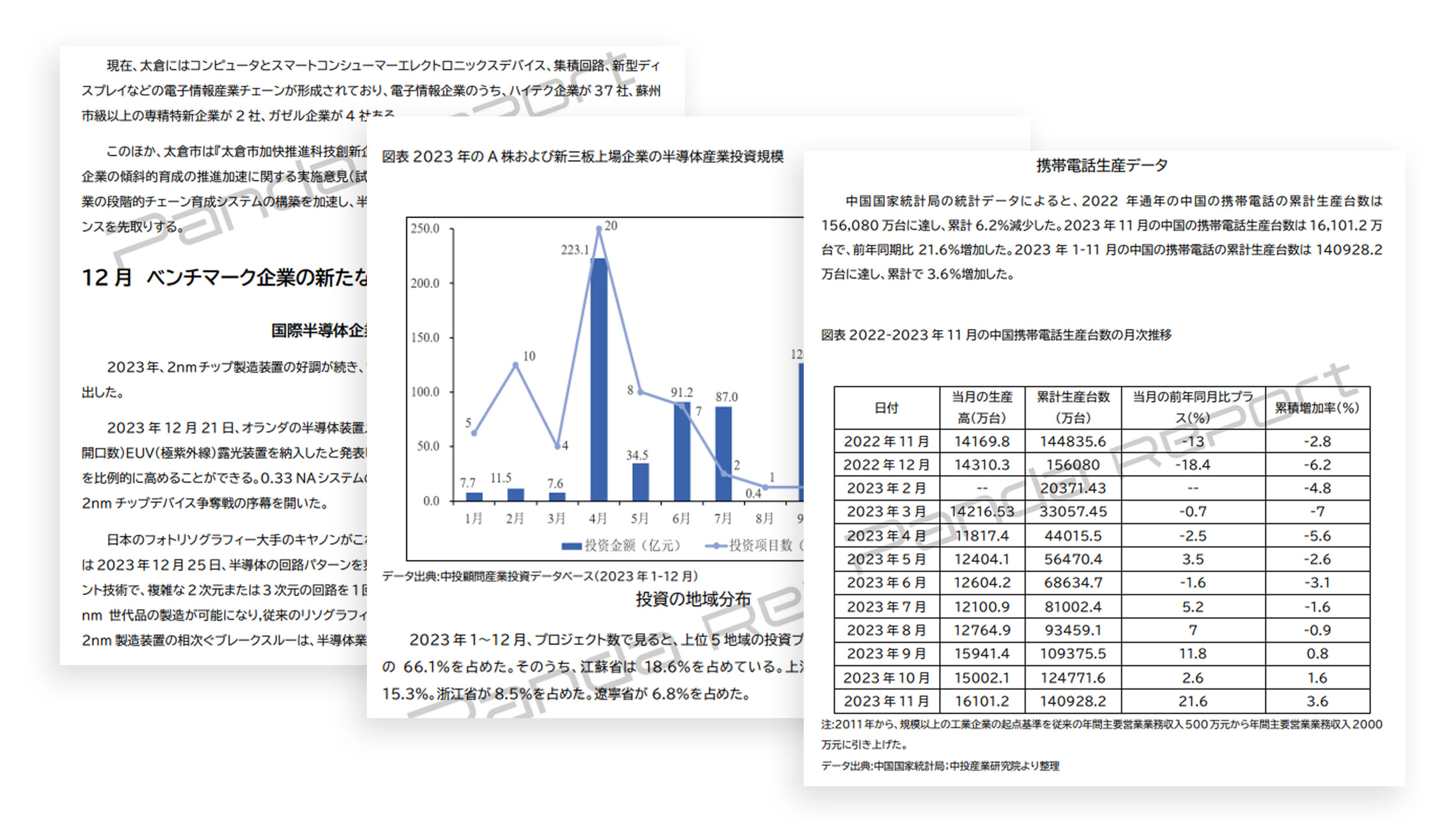Click the data source line データ出典:中国国家統計局
Image resolution: width=1456 pixels, height=834 pixels.
pos(940,766)
